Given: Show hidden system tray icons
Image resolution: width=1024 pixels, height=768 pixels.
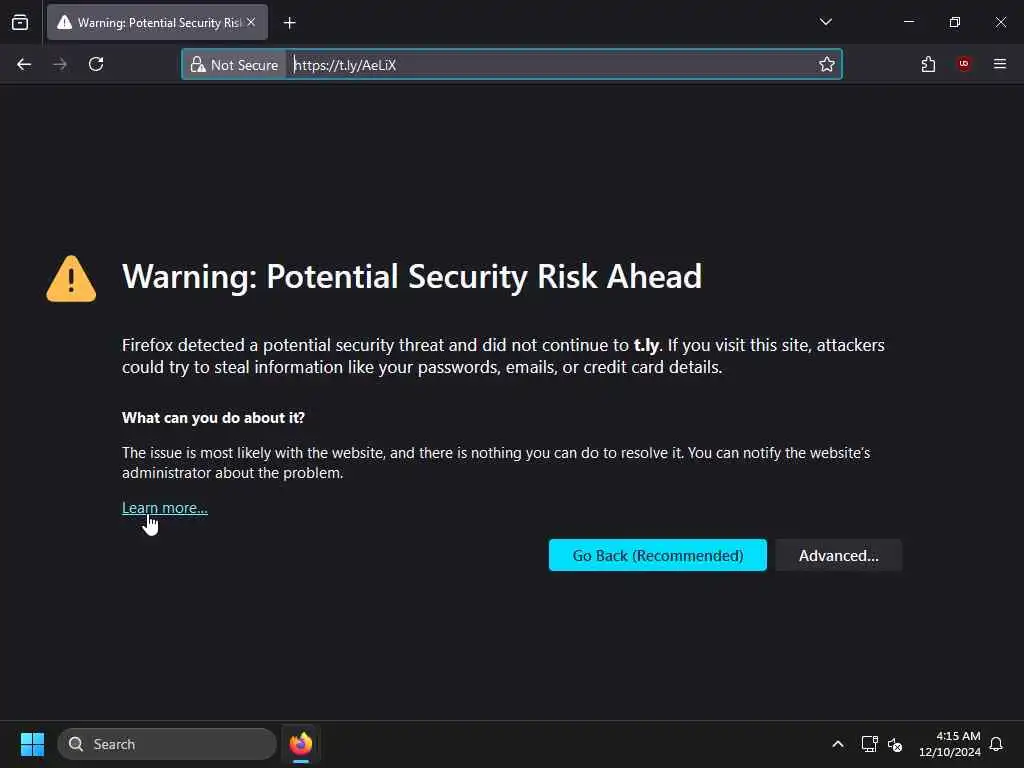Looking at the screenshot, I should point(837,744).
